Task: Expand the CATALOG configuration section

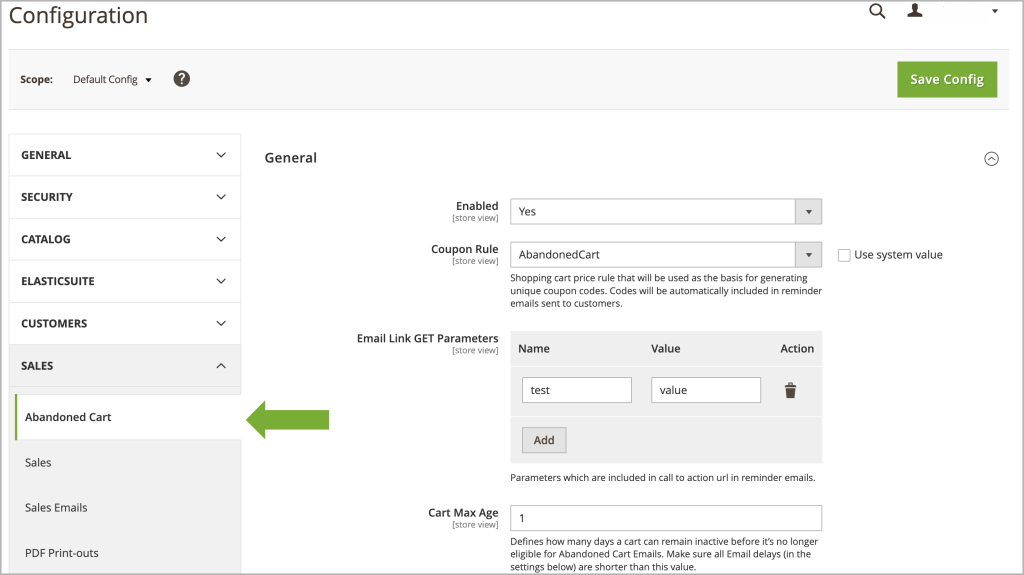Action: [125, 240]
